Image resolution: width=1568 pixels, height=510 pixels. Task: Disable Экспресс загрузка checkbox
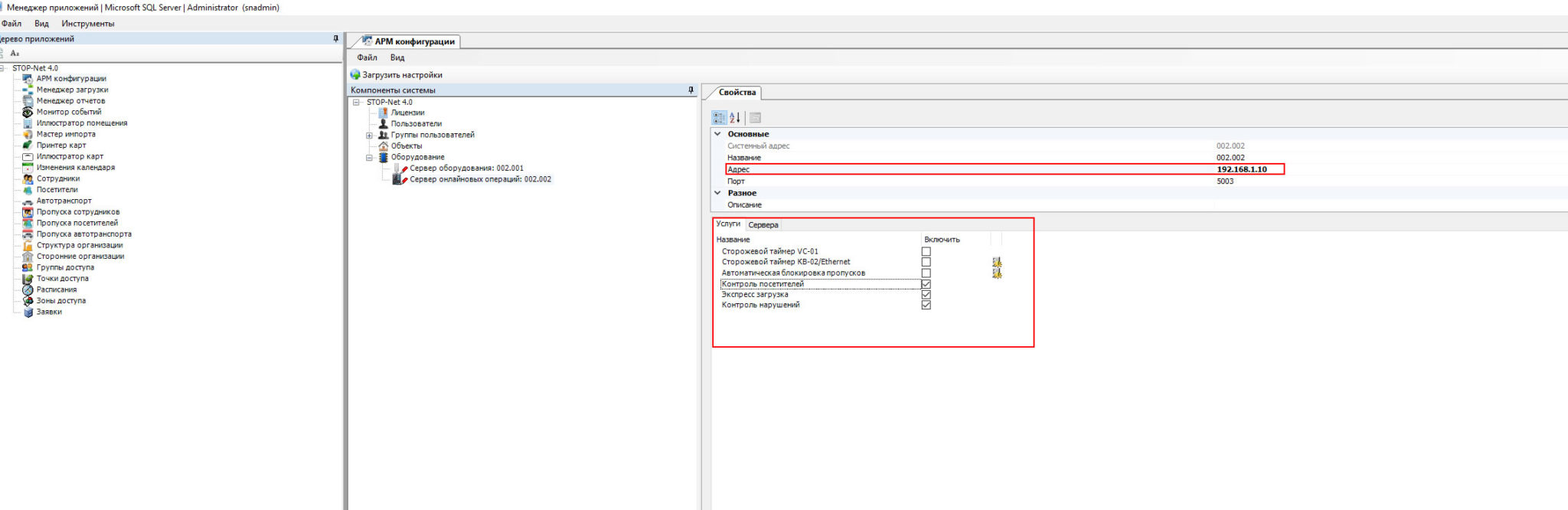(x=926, y=294)
